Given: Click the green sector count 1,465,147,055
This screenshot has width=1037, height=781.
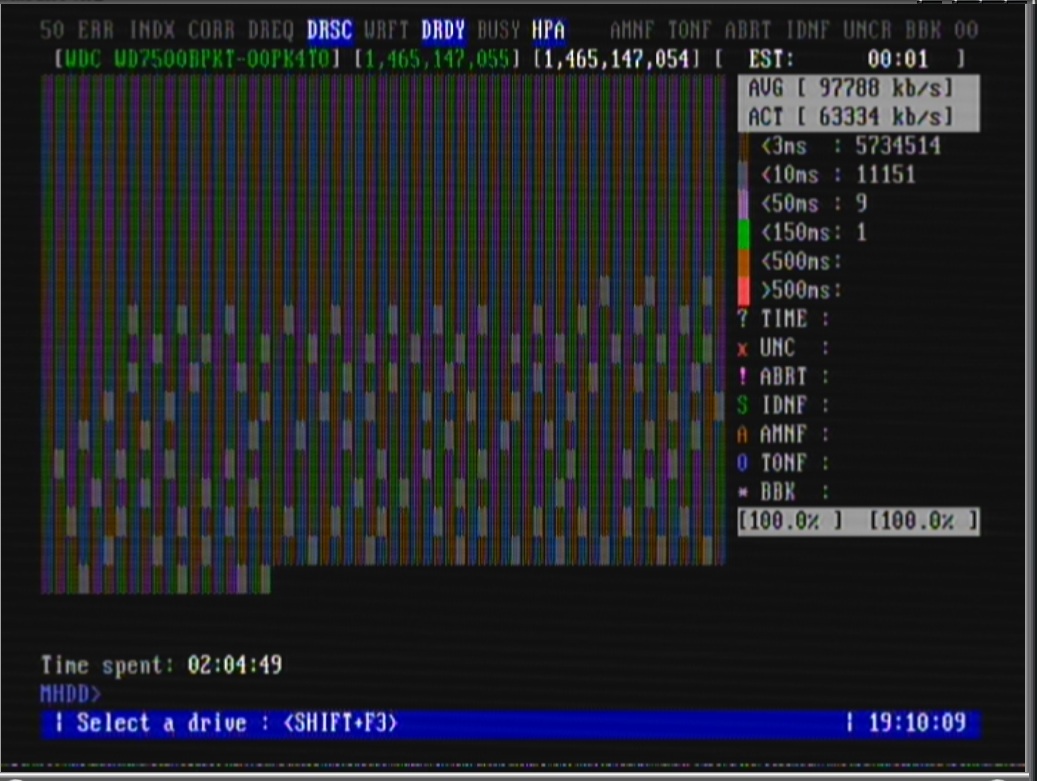Looking at the screenshot, I should click(x=437, y=60).
